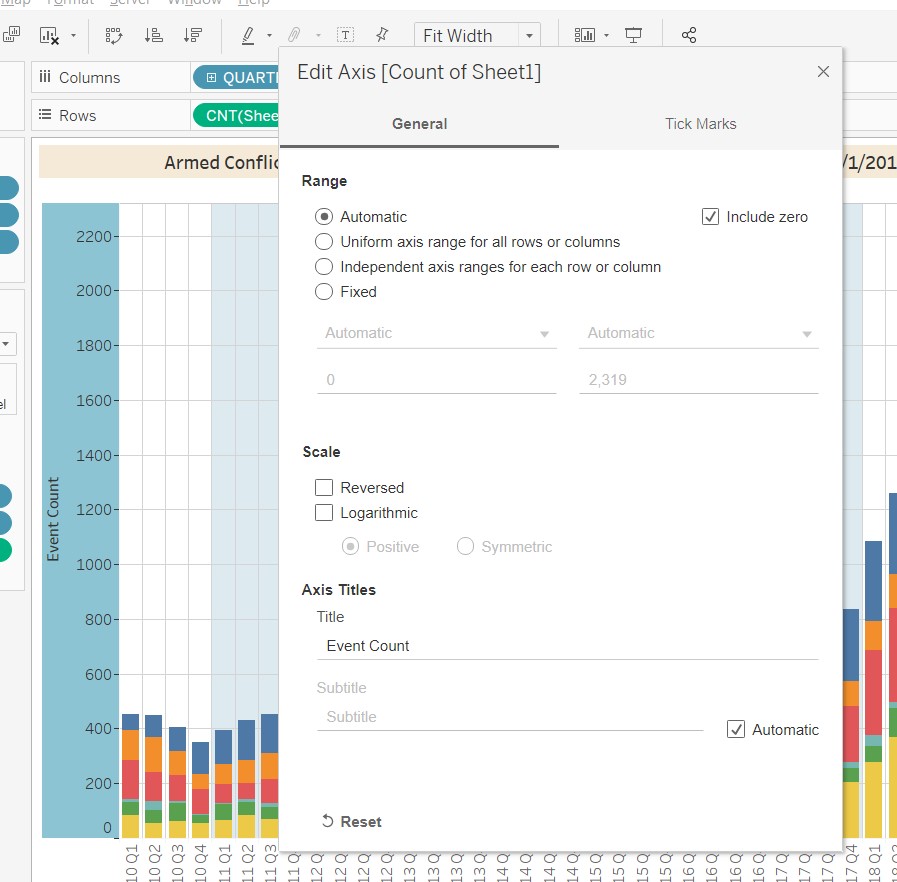Select the Fixed range radio button
Screen dimensions: 897x882
[x=324, y=292]
